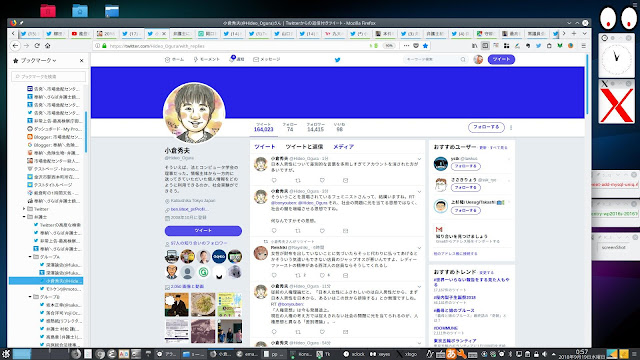Open the bookmarks sidebar title dropdown
640x360 pixels.
point(38,60)
